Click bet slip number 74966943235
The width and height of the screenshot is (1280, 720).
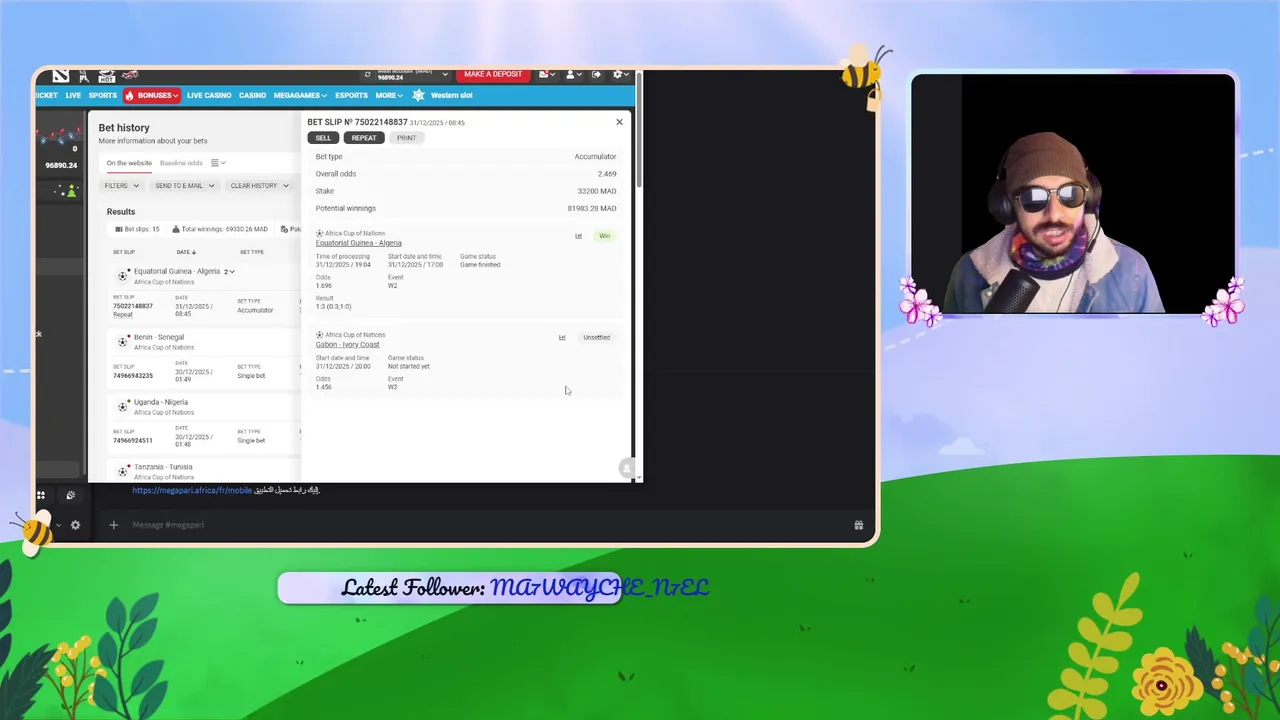pyautogui.click(x=133, y=376)
